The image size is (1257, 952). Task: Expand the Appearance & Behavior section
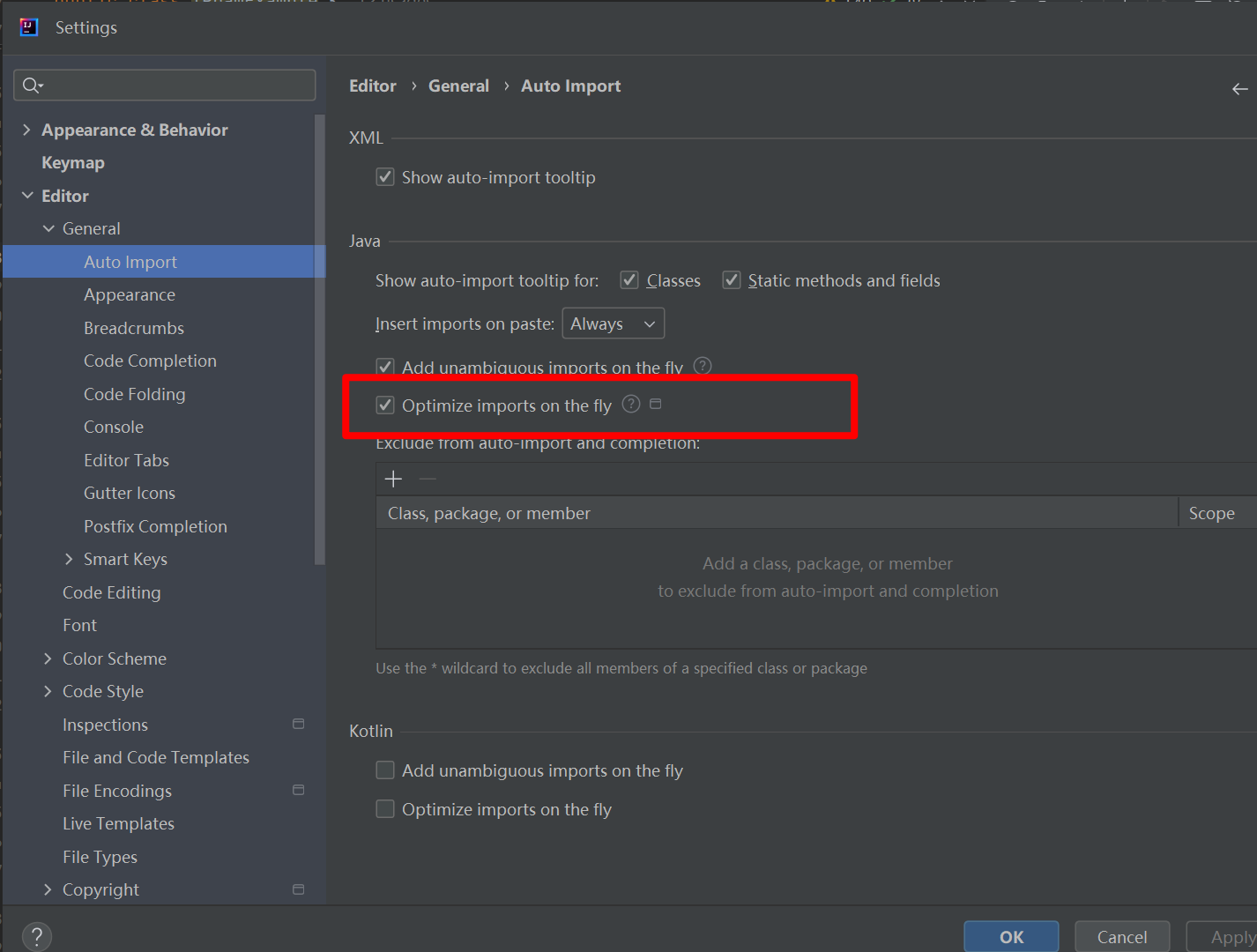[x=26, y=130]
